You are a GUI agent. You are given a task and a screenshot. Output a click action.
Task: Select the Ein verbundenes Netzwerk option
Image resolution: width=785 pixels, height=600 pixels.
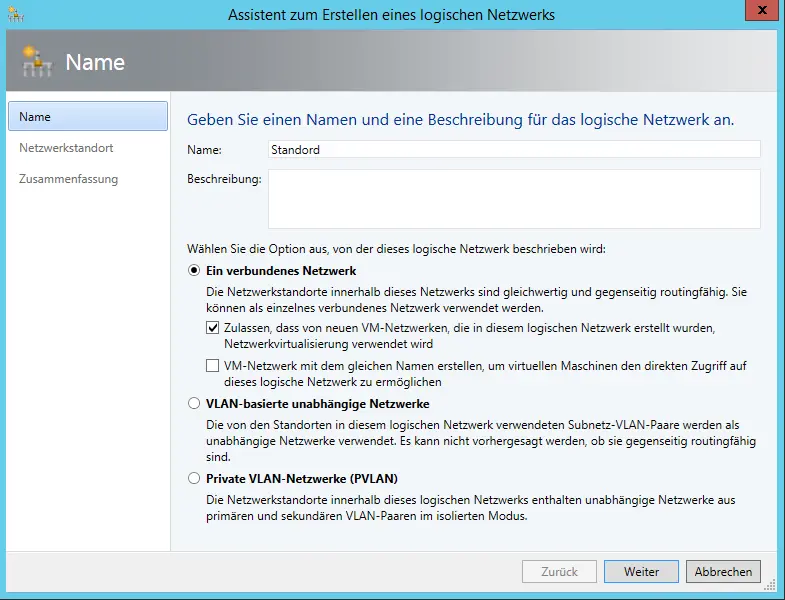tap(194, 270)
